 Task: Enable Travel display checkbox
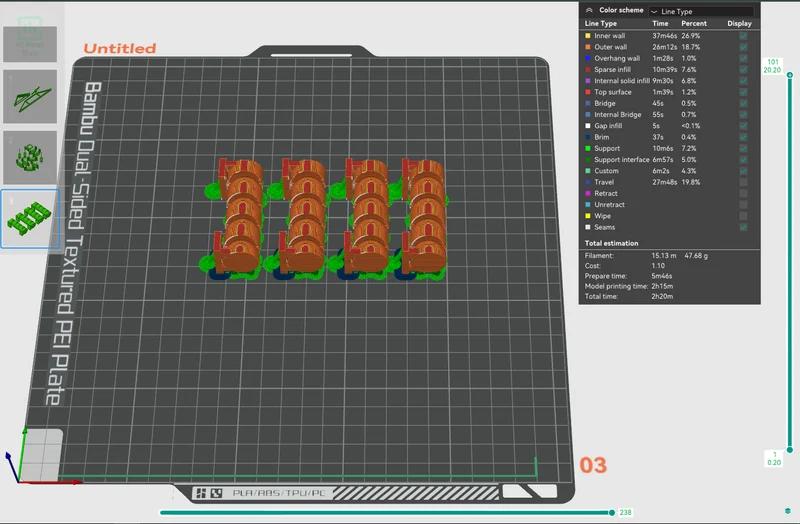pos(743,182)
